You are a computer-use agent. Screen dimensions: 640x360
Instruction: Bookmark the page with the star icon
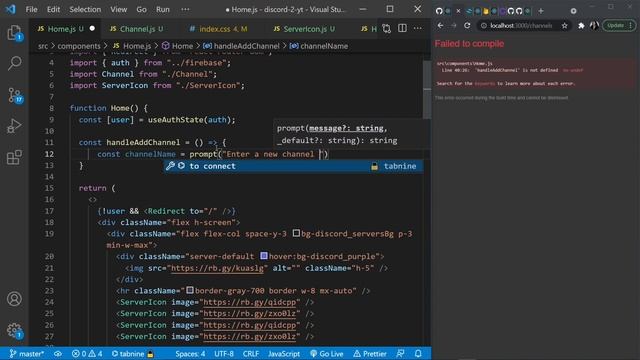pos(564,26)
